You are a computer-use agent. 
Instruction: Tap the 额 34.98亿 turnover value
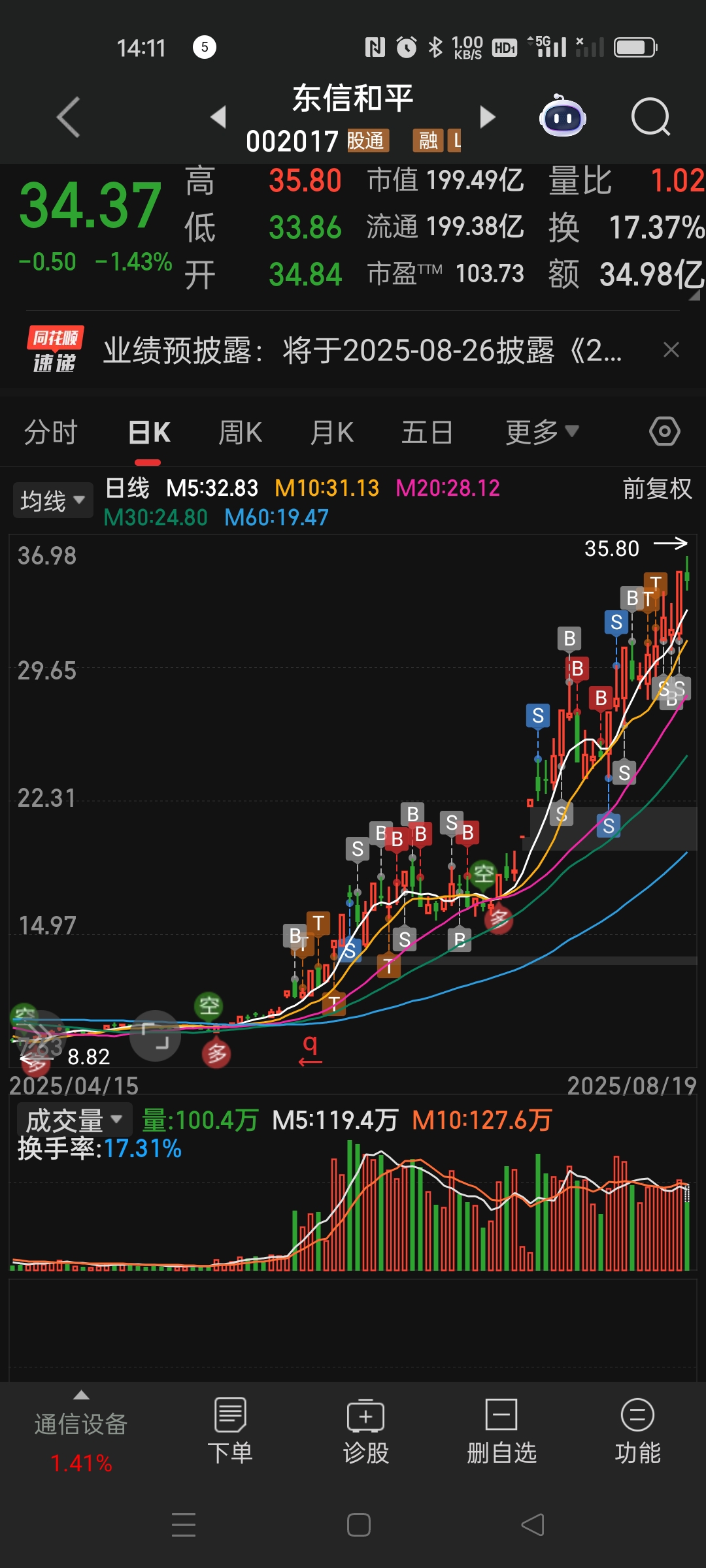[626, 274]
